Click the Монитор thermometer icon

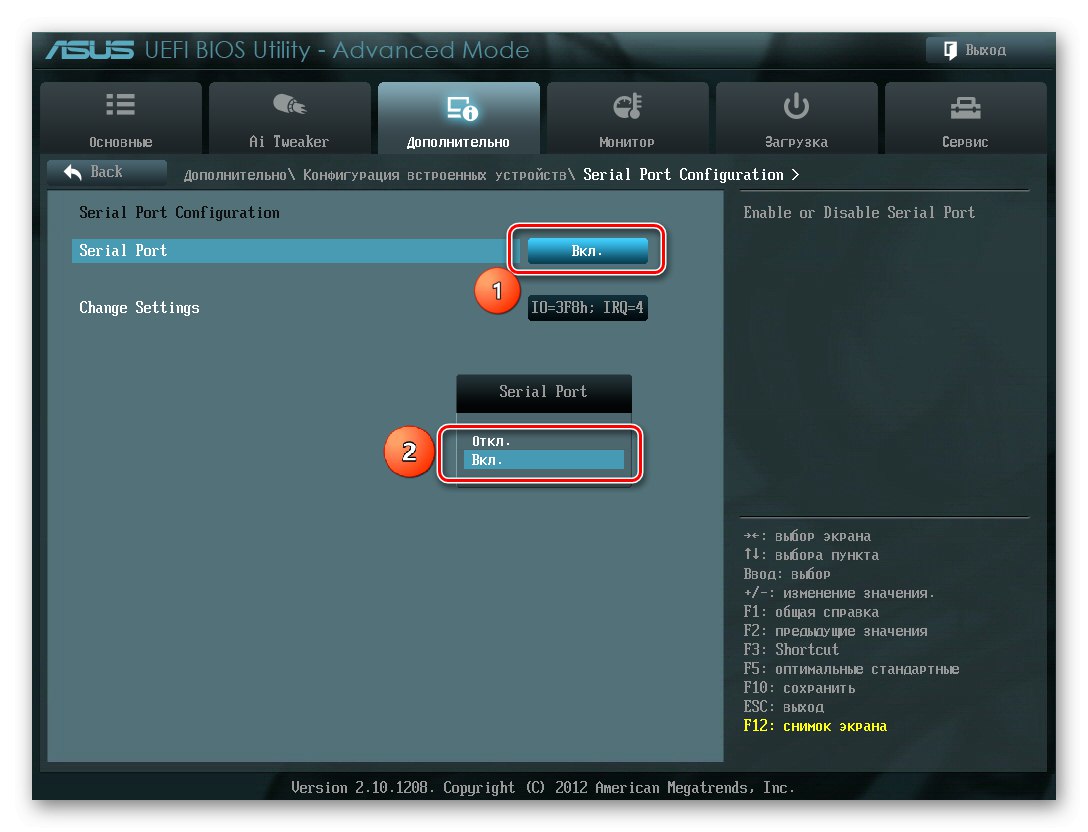point(627,105)
